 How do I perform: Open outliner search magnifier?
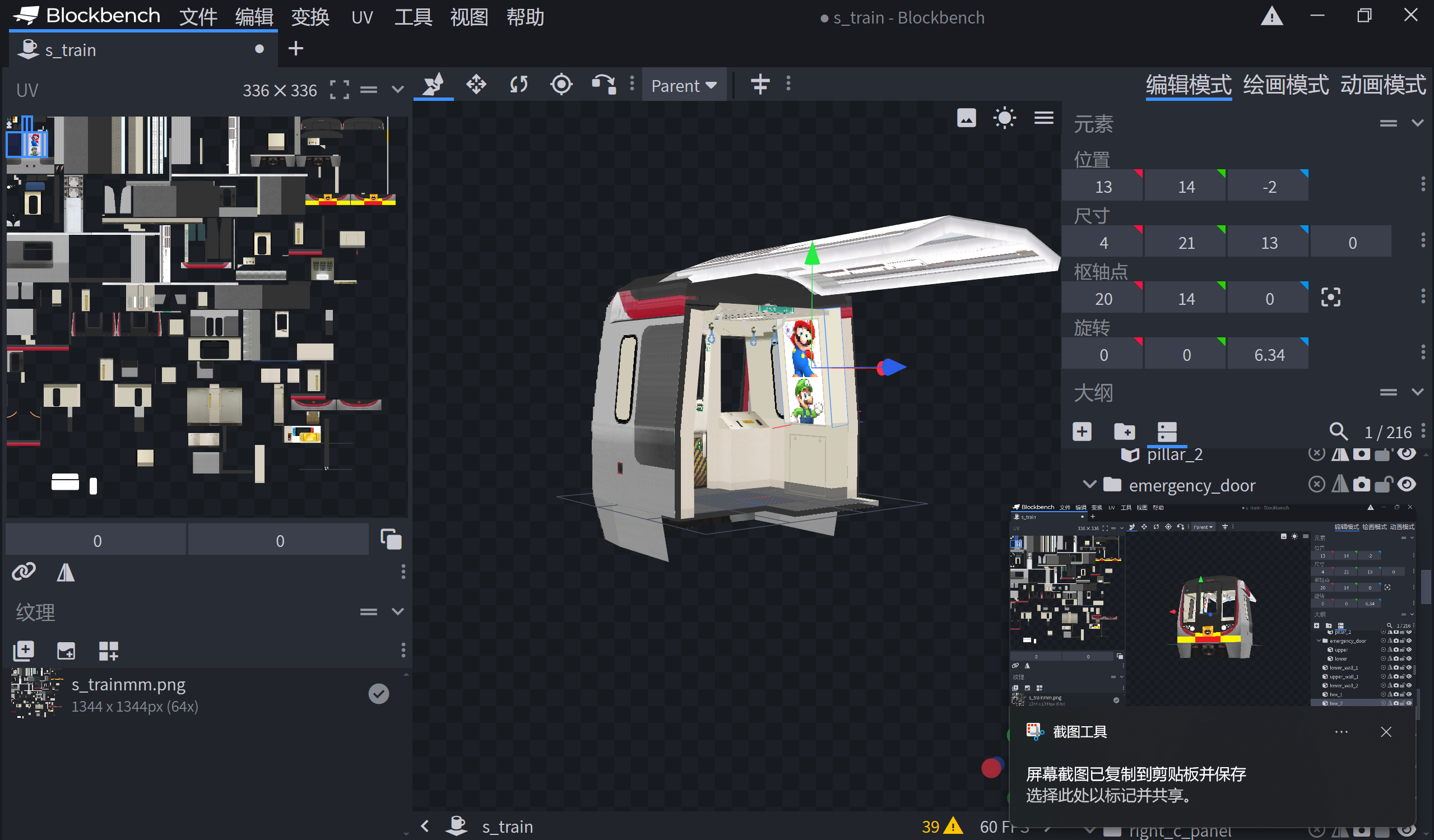[x=1338, y=431]
